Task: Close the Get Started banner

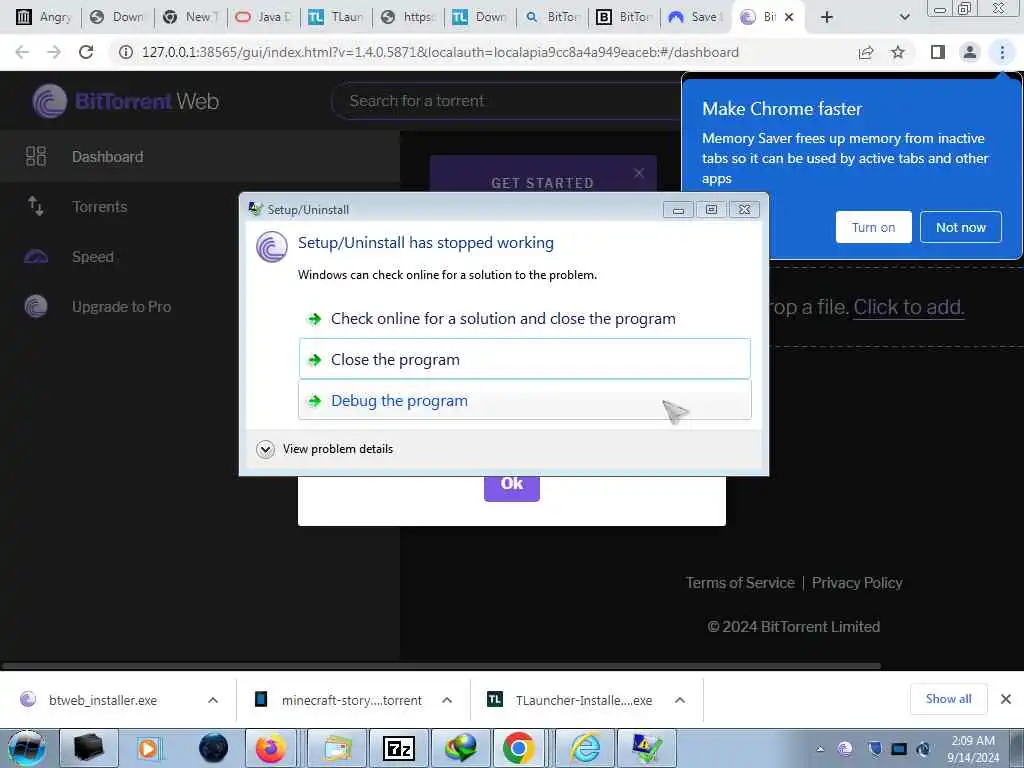Action: [x=639, y=173]
